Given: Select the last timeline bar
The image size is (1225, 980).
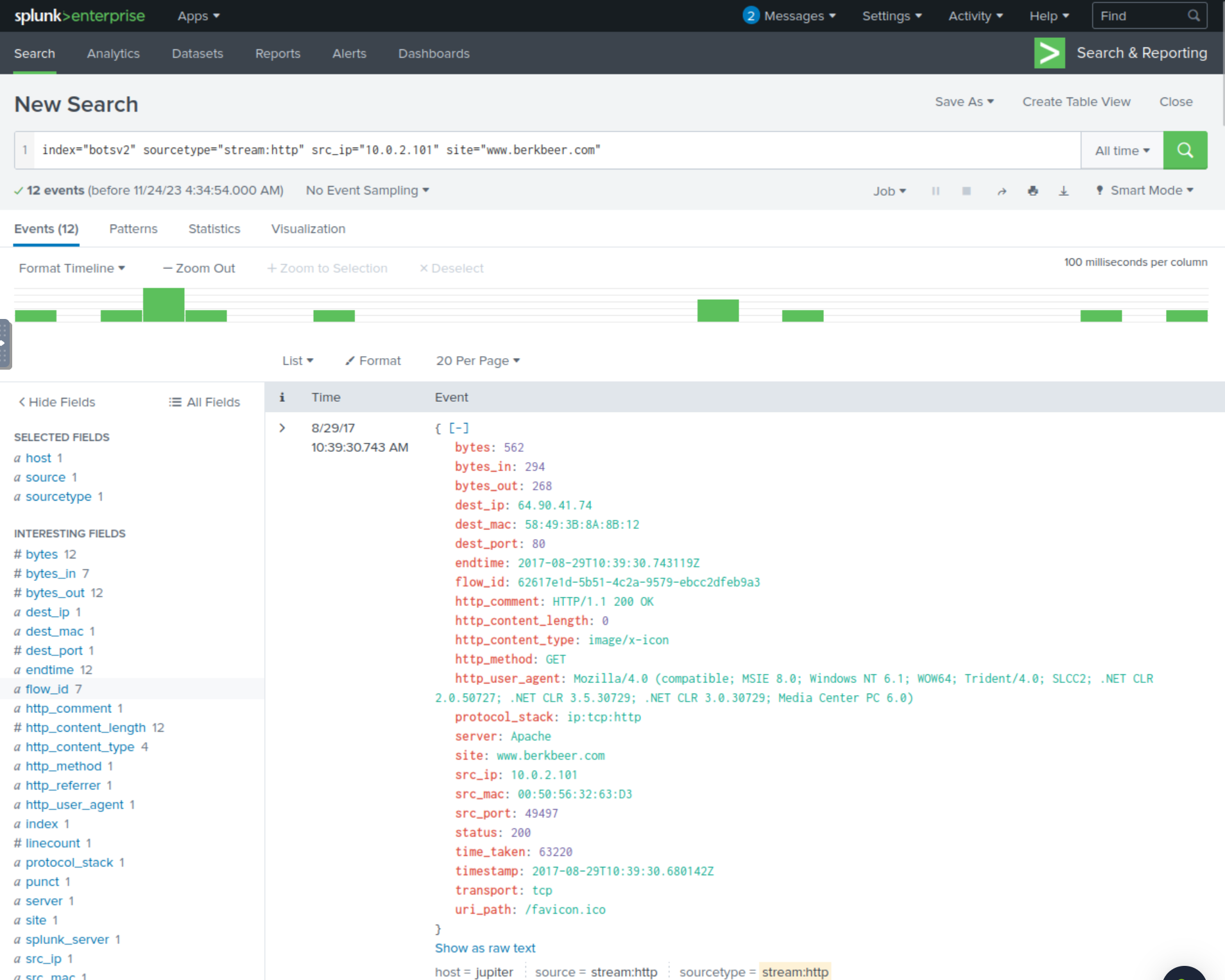Looking at the screenshot, I should 1186,316.
